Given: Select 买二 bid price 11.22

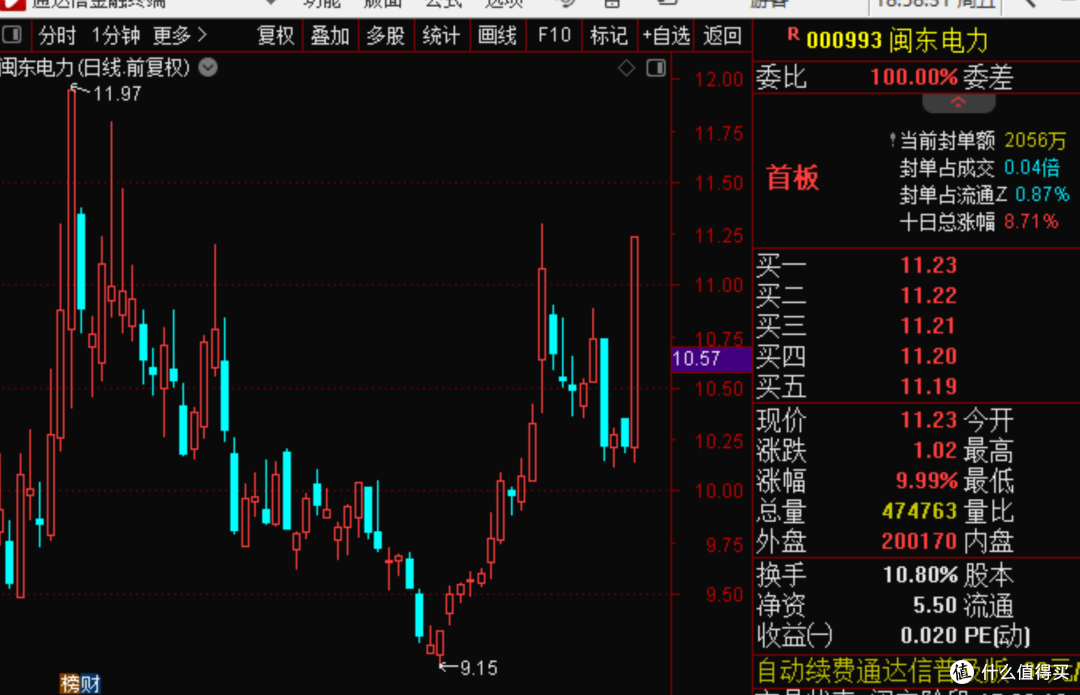Looking at the screenshot, I should pyautogui.click(x=928, y=295).
